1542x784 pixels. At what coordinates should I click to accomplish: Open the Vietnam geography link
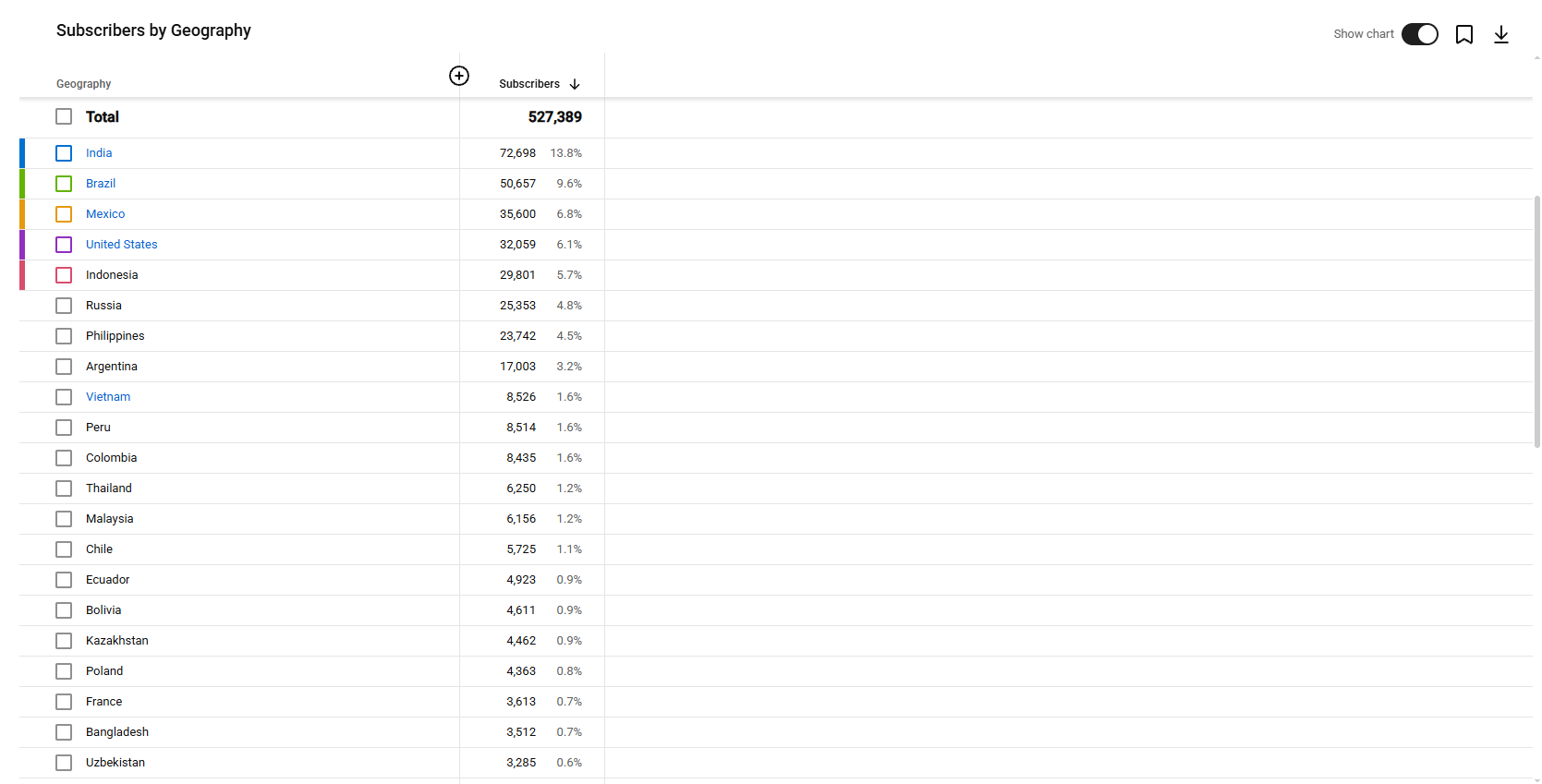pos(108,397)
